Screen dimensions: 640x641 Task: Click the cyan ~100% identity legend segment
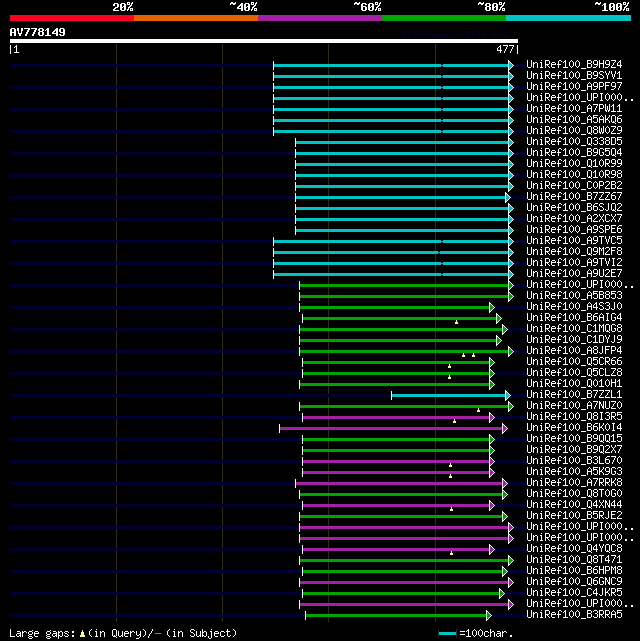[568, 18]
